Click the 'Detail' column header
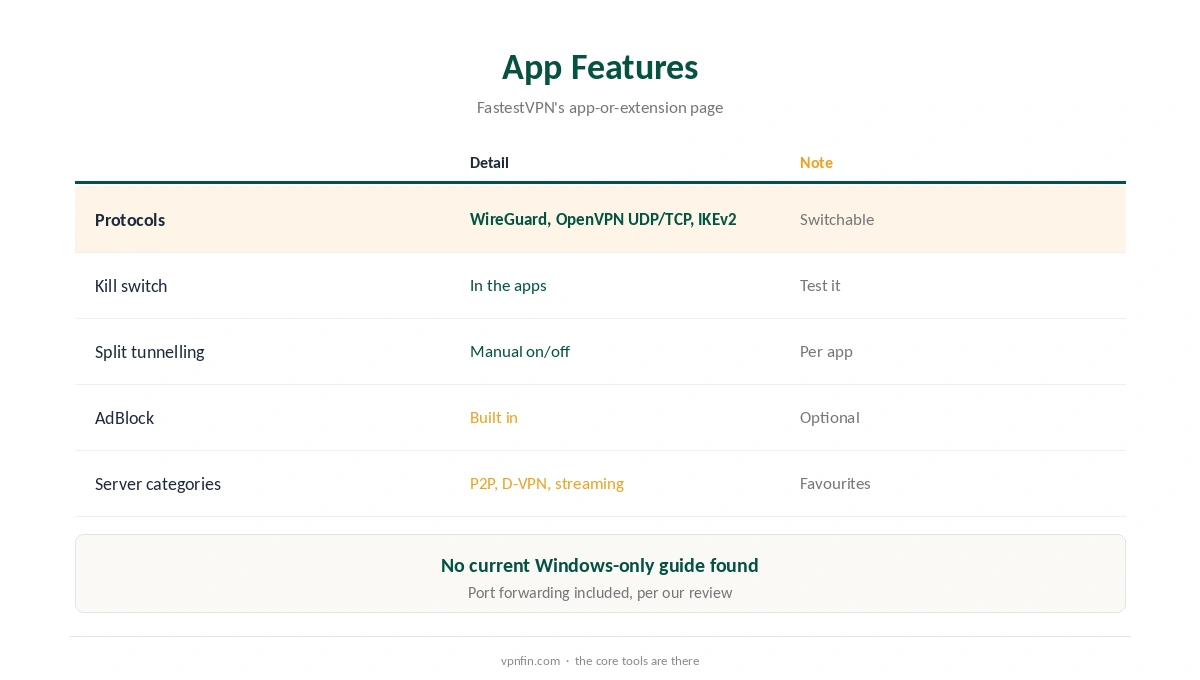1200x680 pixels. pos(489,162)
